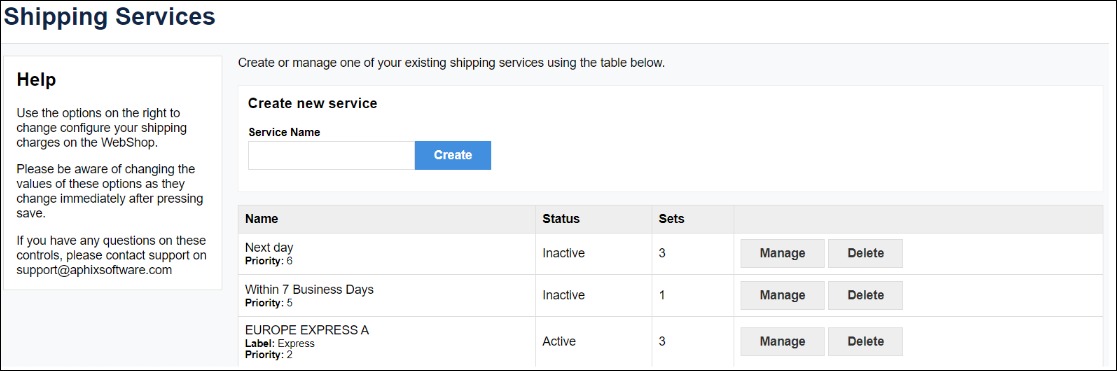Click the Help panel heading

click(x=36, y=80)
